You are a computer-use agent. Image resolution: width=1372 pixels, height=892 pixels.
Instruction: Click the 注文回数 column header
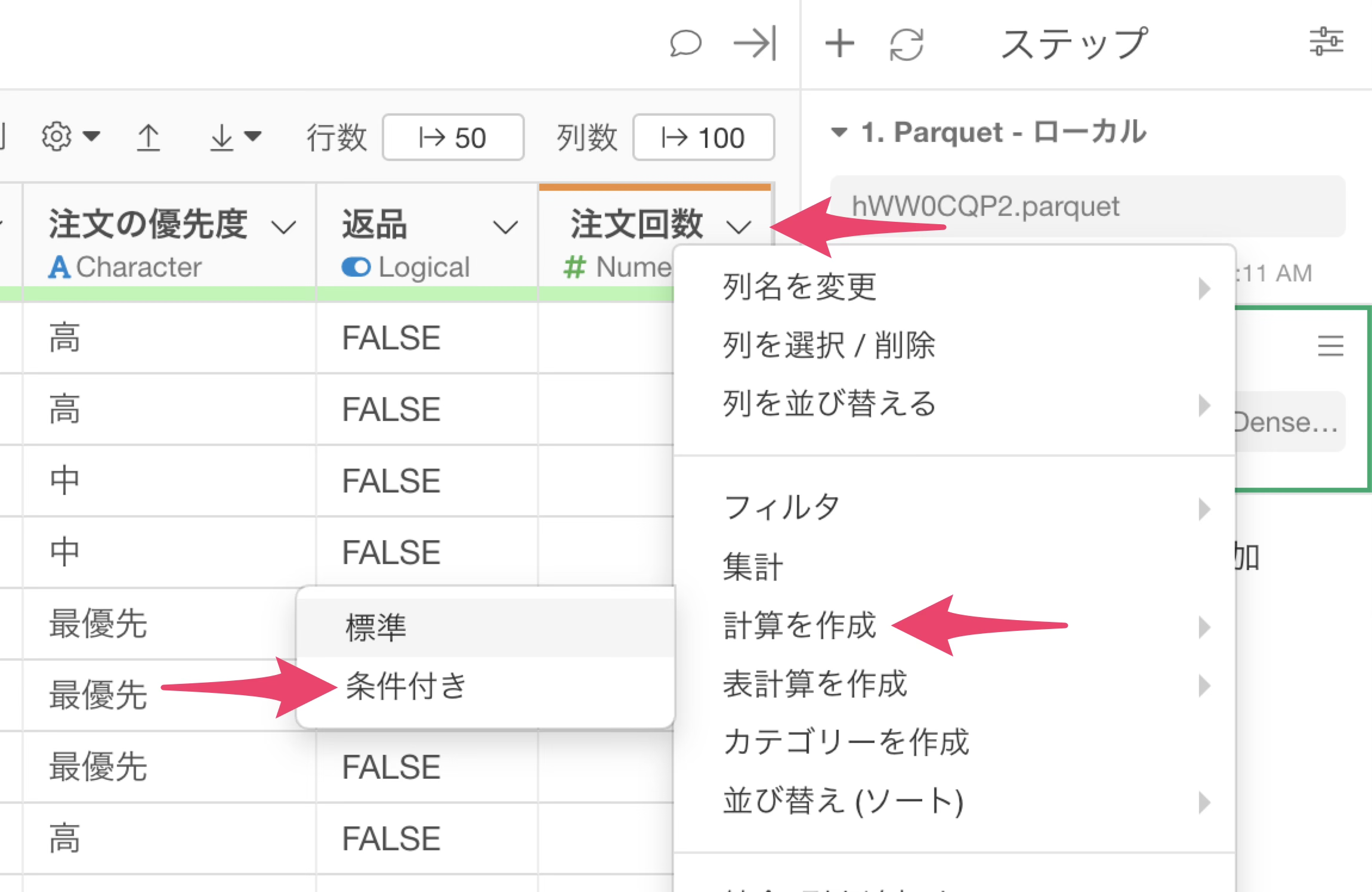(637, 224)
